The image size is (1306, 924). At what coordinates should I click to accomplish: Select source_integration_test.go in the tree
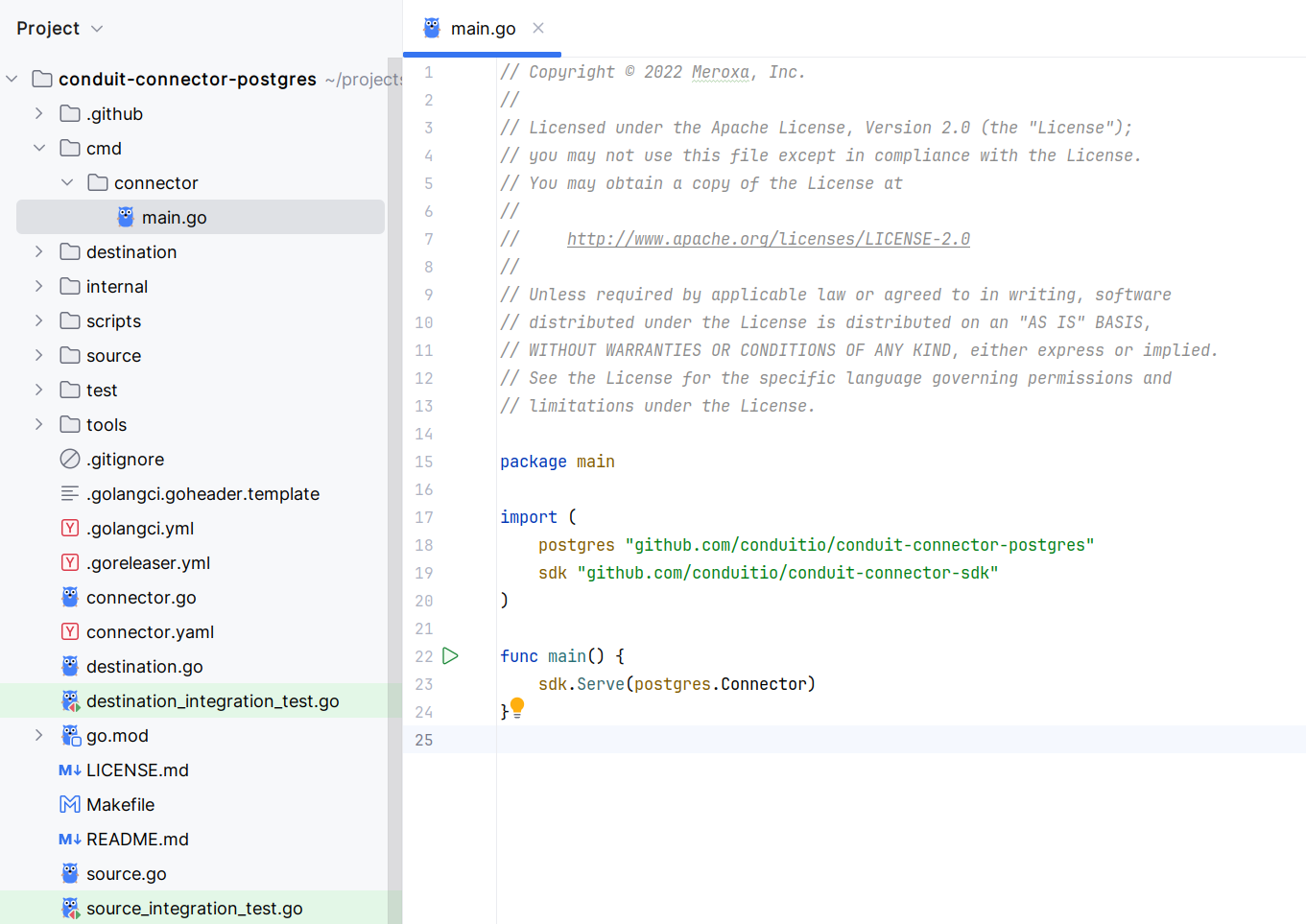(194, 908)
